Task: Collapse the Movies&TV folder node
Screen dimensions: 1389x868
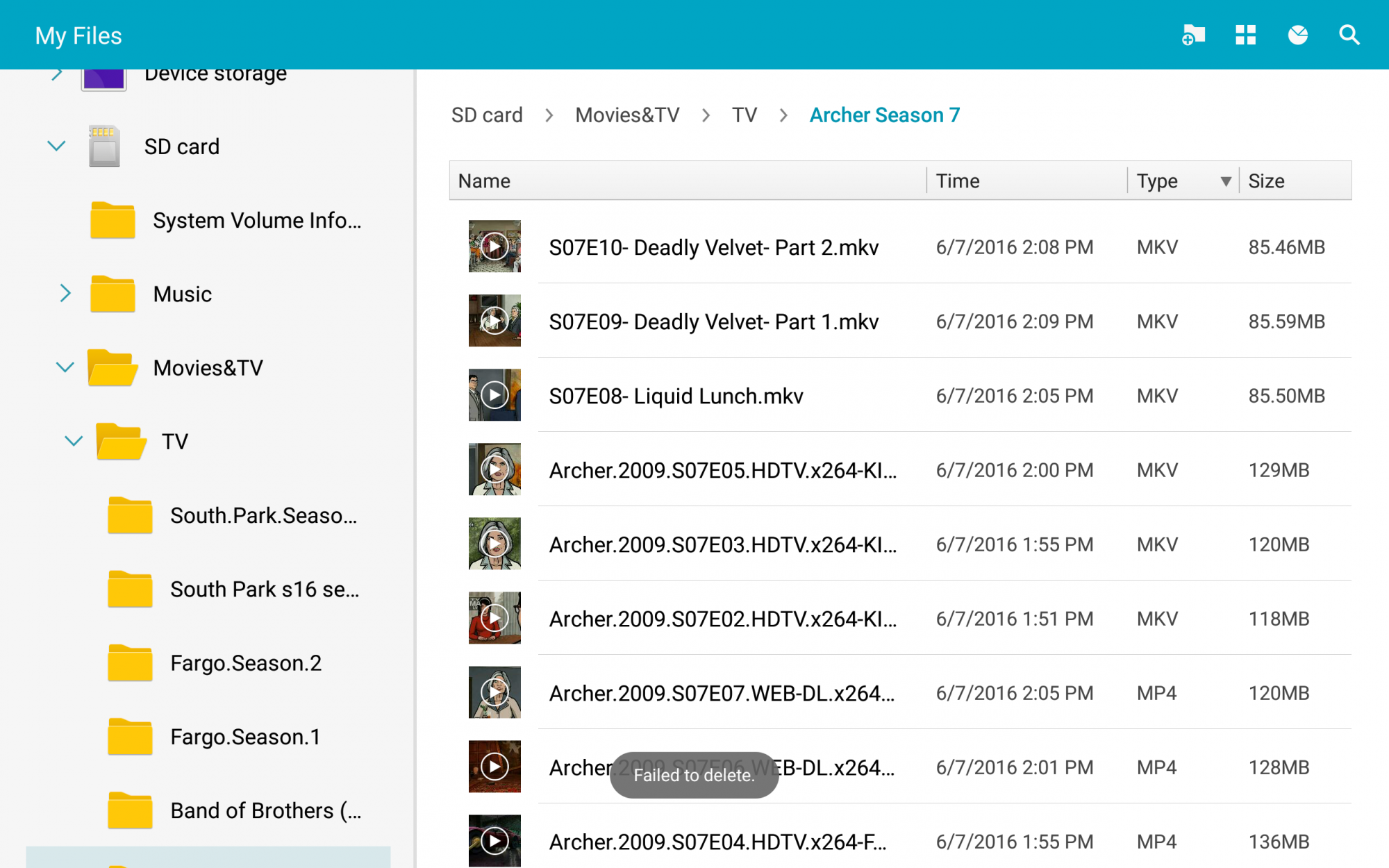Action: point(65,367)
